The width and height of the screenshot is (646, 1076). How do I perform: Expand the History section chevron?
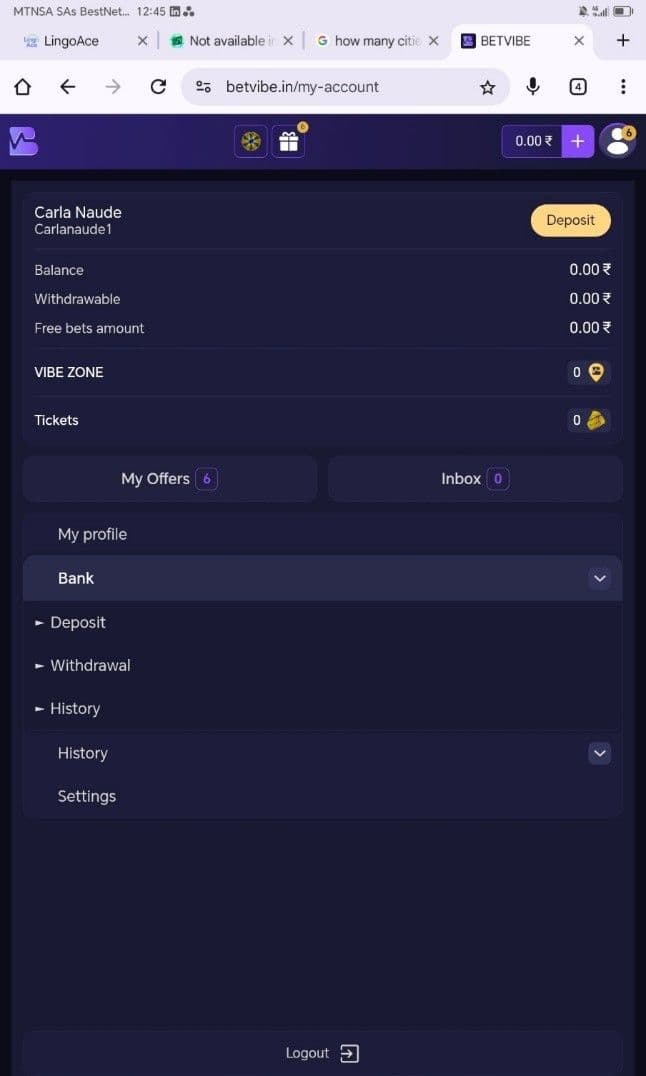[599, 752]
